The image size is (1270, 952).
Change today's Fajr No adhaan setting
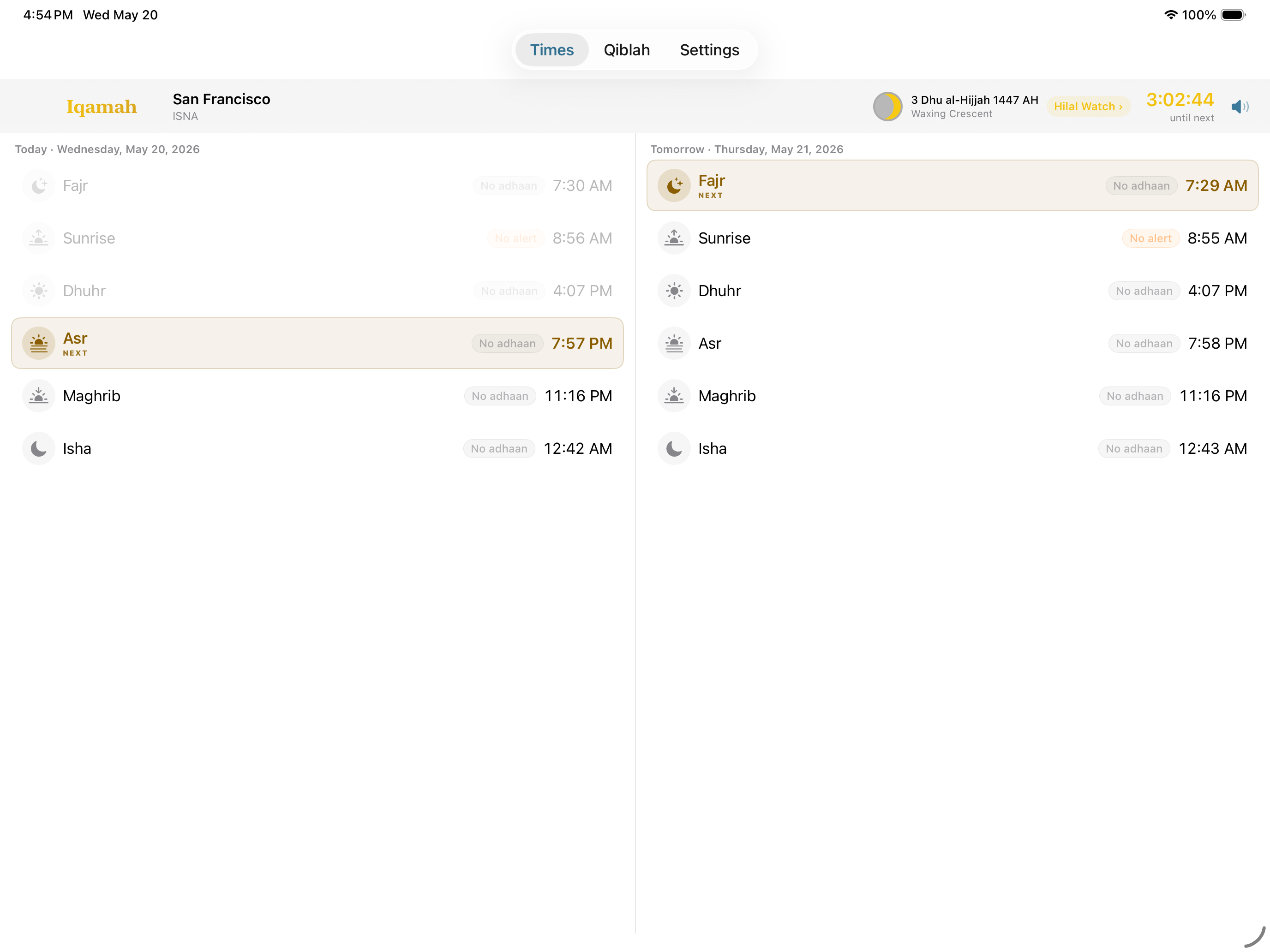509,186
